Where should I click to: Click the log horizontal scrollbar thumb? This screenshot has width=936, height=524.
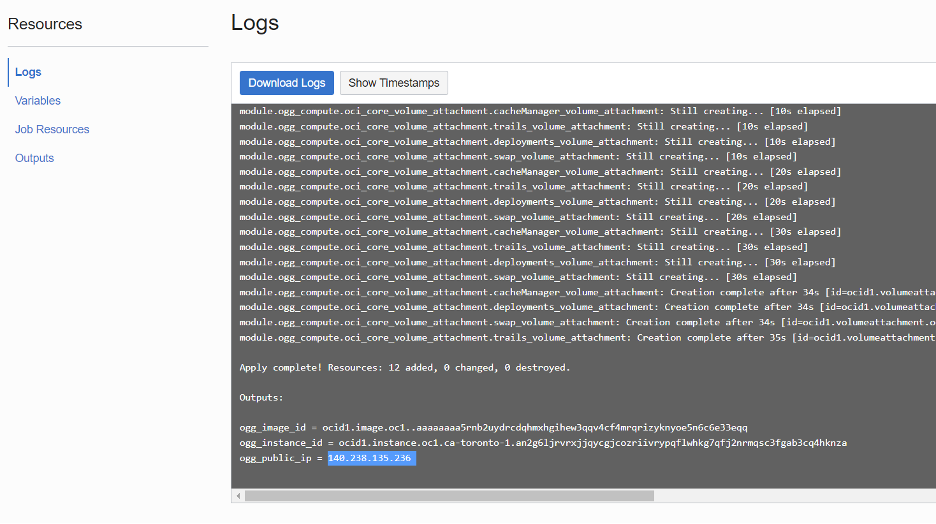coord(449,496)
